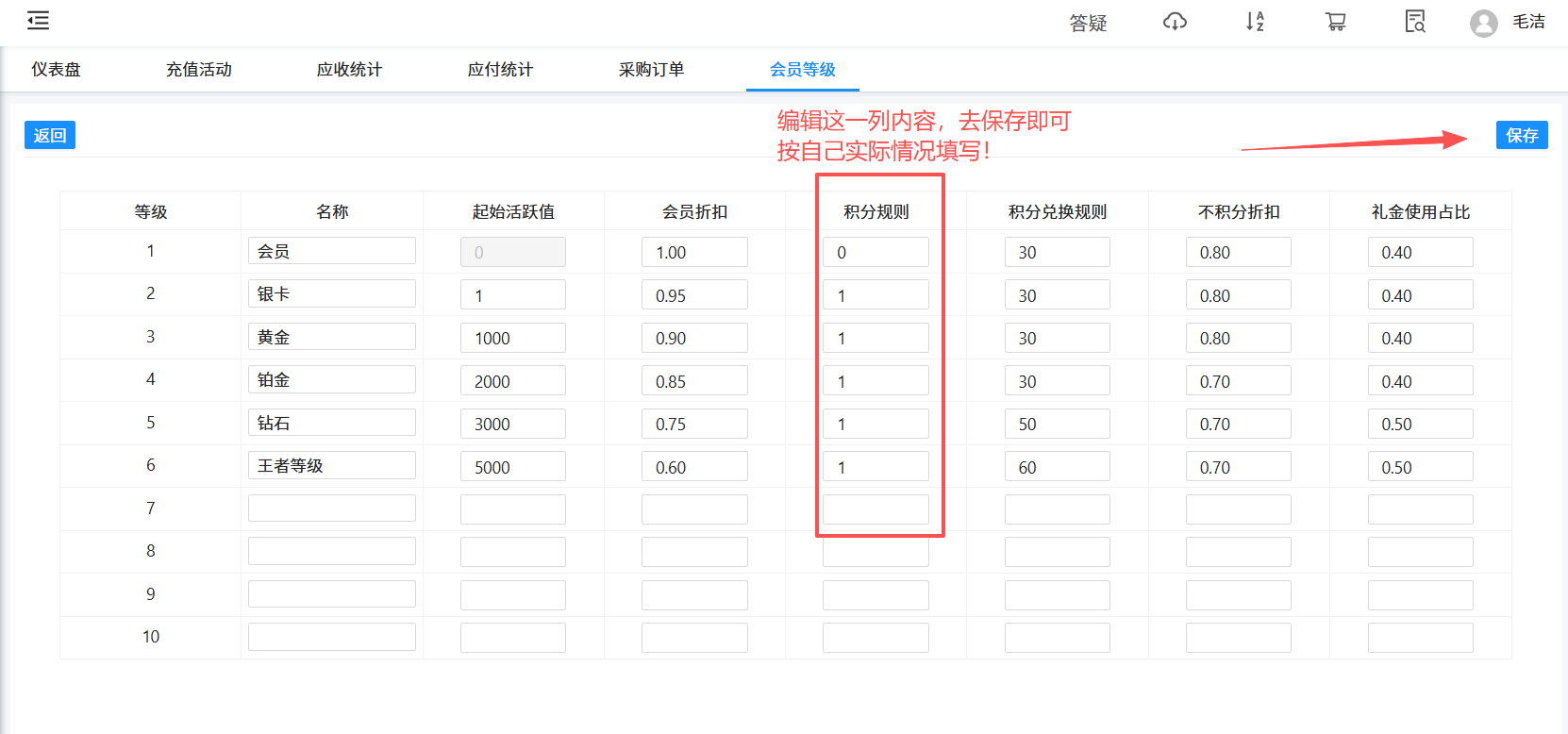Click the user avatar icon

pyautogui.click(x=1484, y=23)
